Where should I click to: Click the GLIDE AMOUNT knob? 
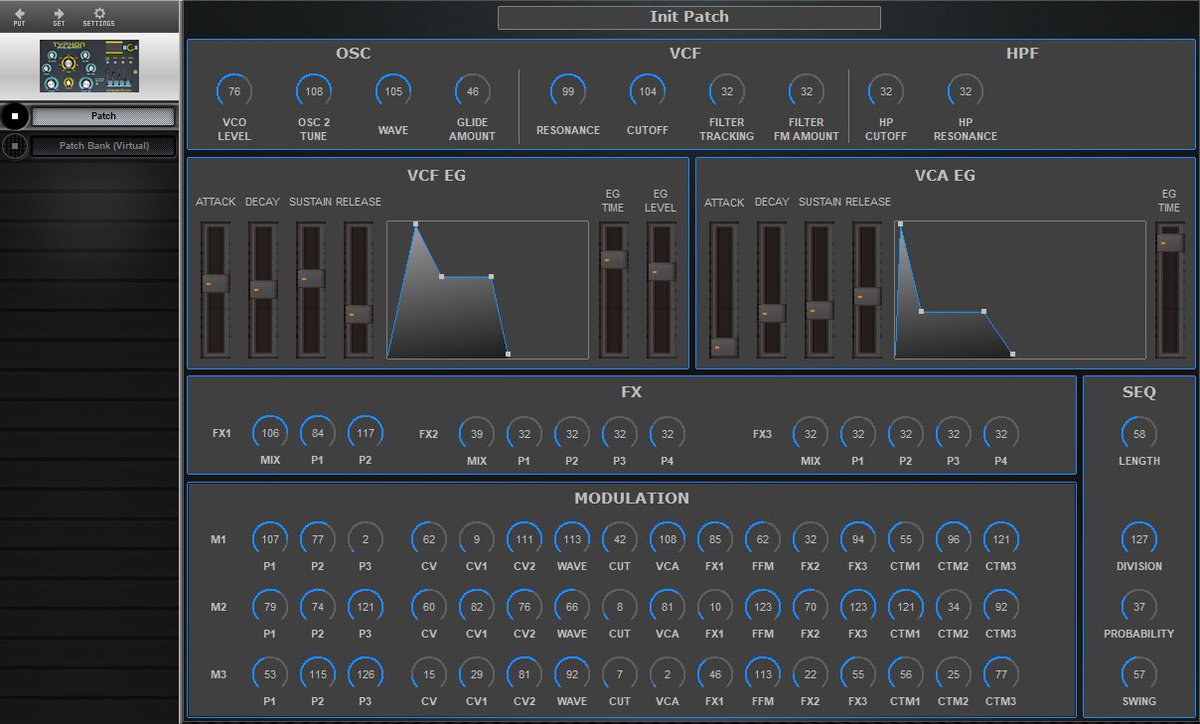point(472,92)
